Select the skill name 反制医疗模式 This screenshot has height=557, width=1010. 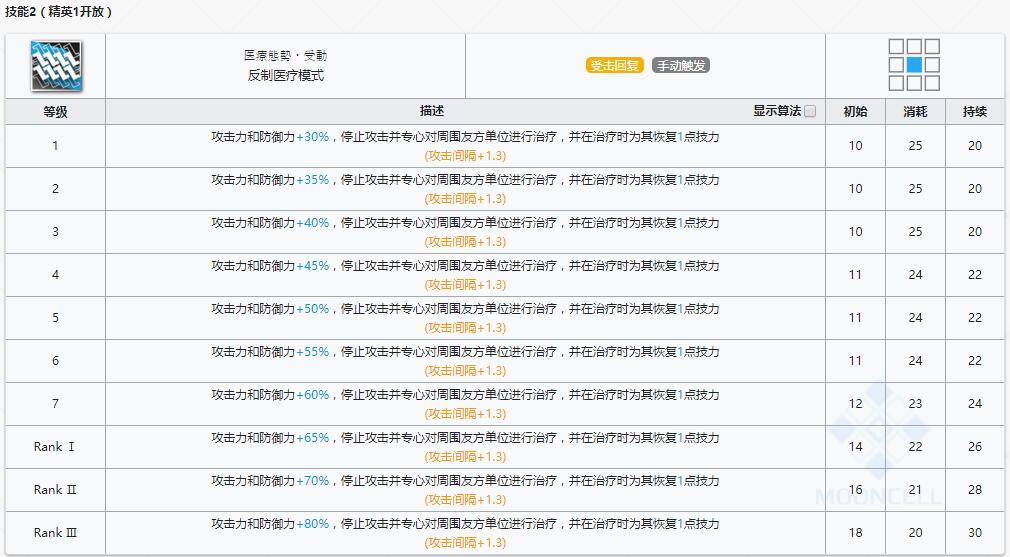(x=285, y=75)
